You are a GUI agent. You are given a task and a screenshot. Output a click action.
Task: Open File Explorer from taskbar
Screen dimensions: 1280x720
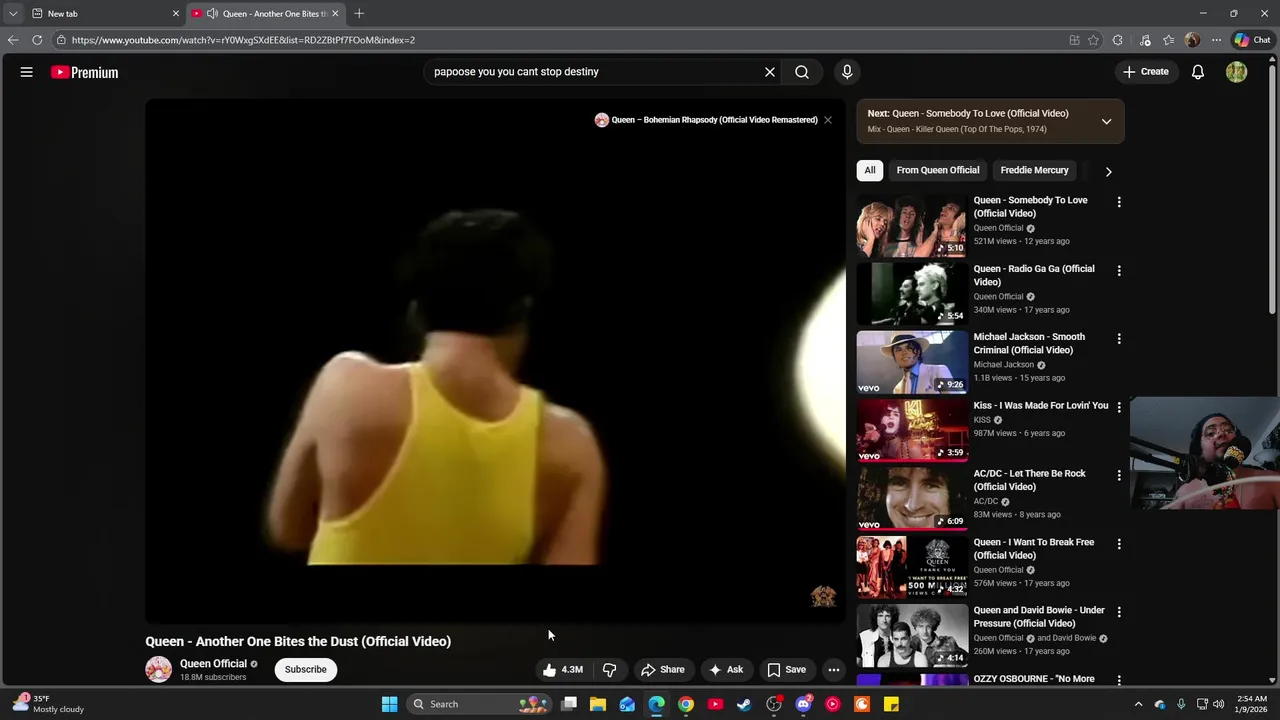[598, 704]
